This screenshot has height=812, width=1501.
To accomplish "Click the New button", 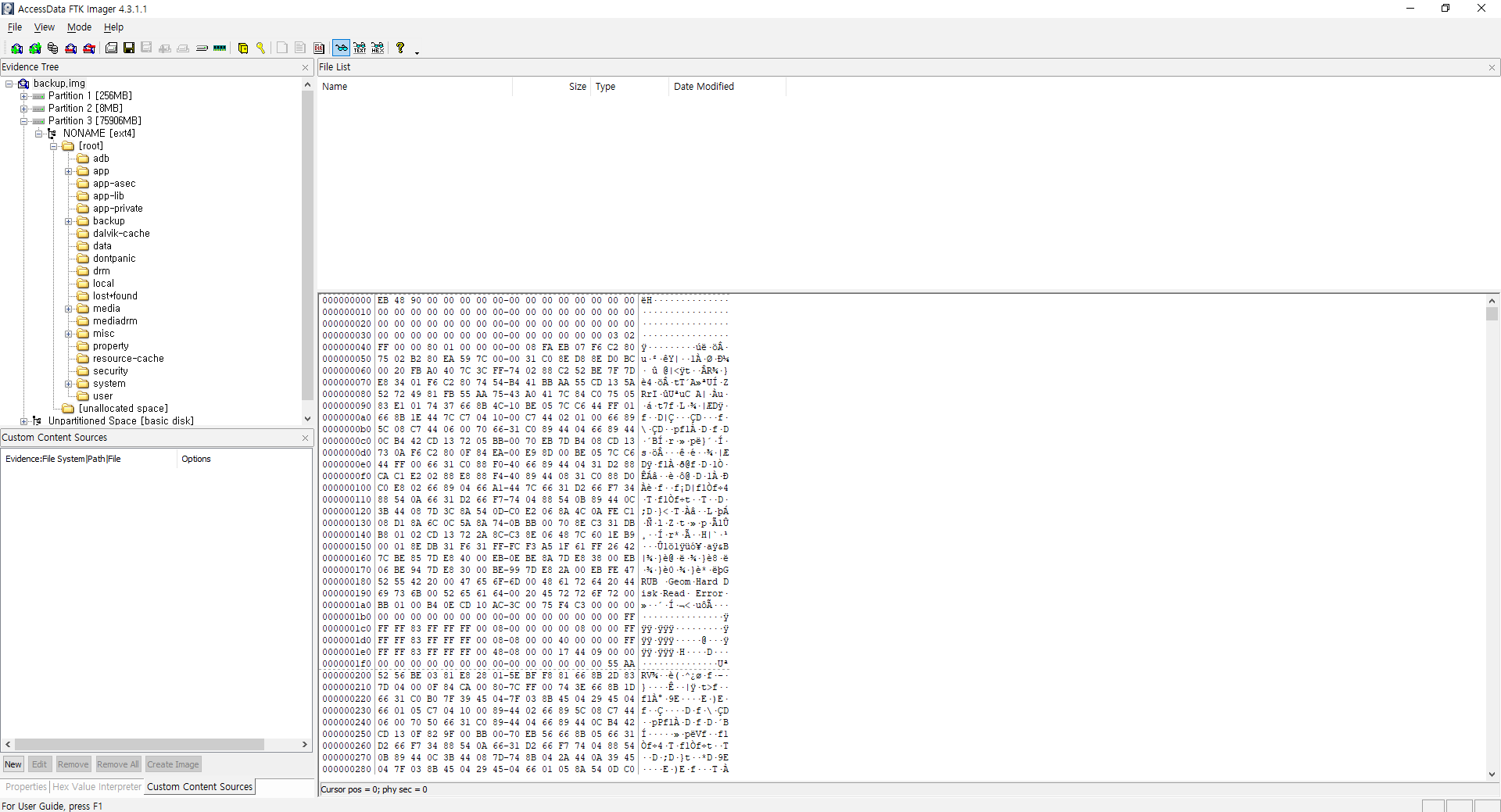I will (13, 764).
